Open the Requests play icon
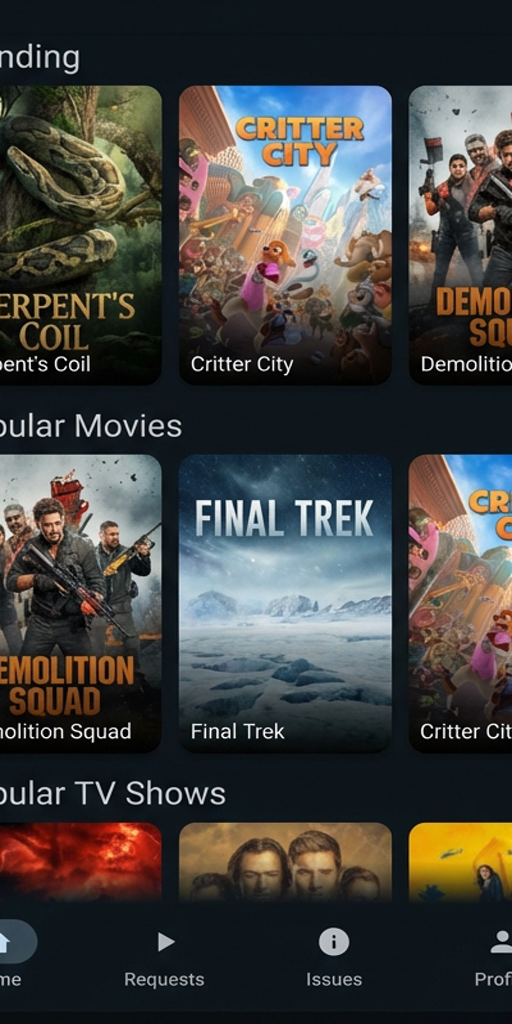Viewport: 512px width, 1024px height. coord(165,942)
